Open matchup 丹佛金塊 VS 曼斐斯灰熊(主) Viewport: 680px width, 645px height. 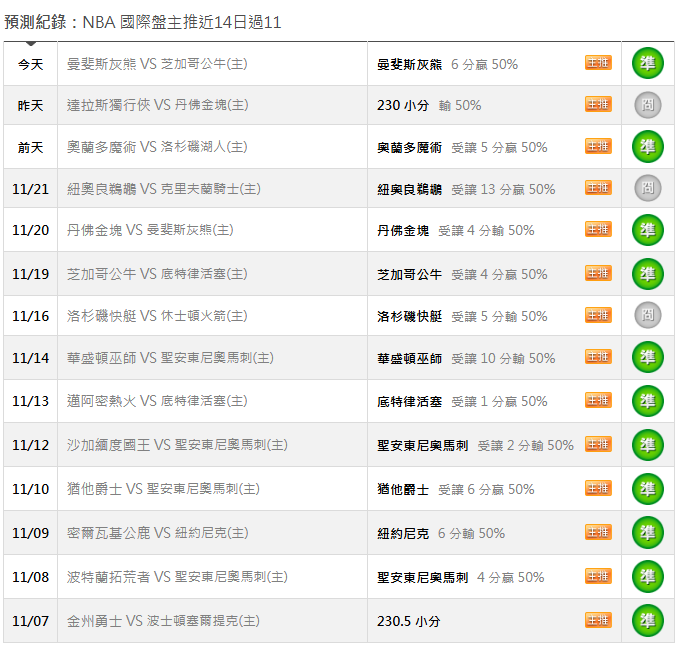click(150, 230)
